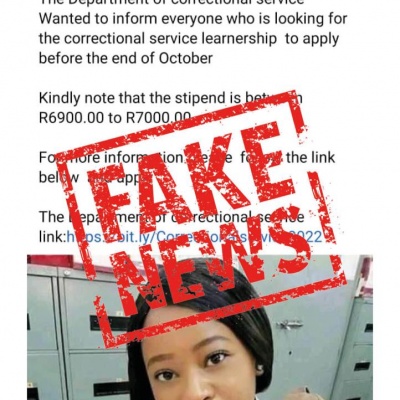400x400 pixels.
Task: Open the bit.ly correctional service link
Action: click(x=194, y=237)
